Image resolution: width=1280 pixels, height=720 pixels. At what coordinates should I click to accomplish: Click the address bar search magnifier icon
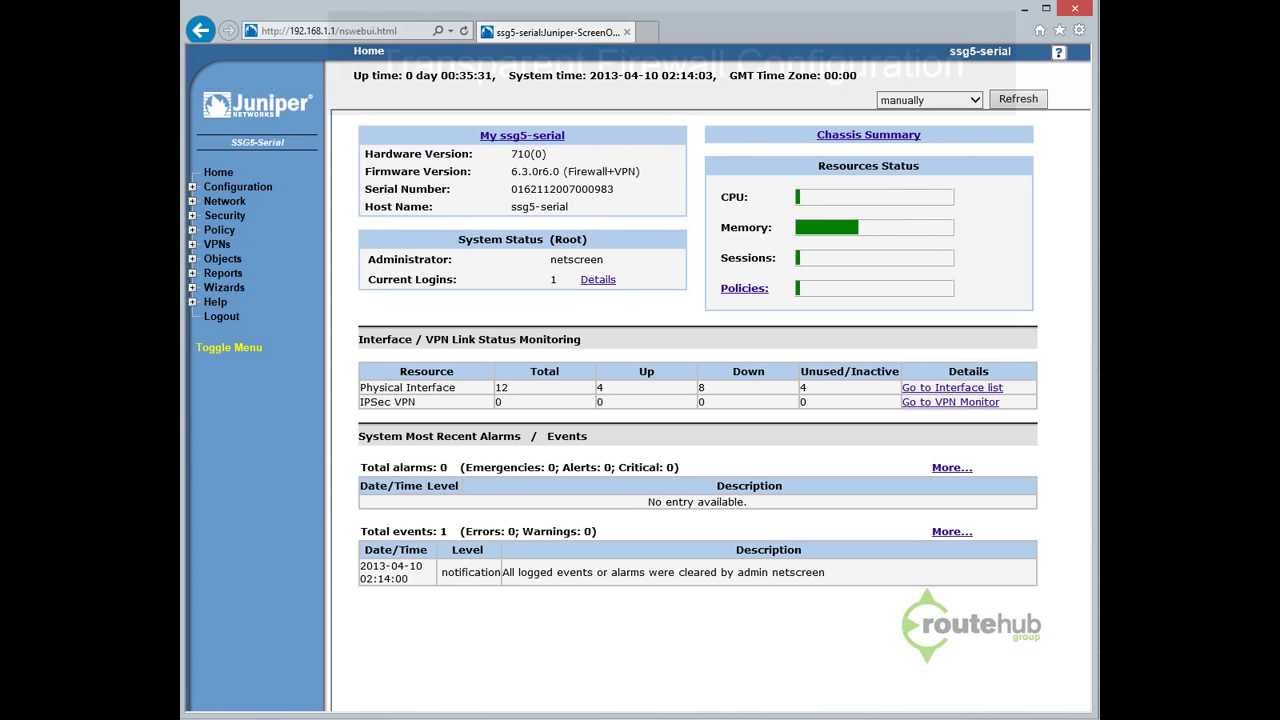click(x=438, y=31)
